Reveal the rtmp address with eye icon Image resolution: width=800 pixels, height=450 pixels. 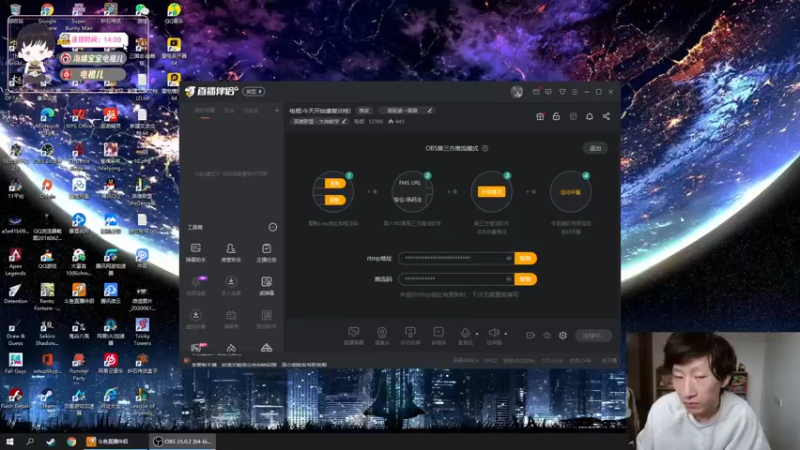(x=509, y=258)
